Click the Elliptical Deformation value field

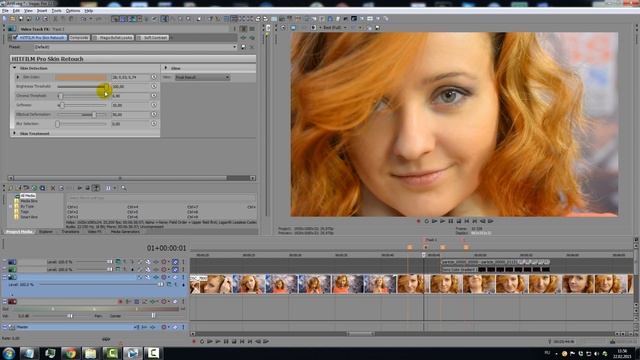click(x=130, y=115)
